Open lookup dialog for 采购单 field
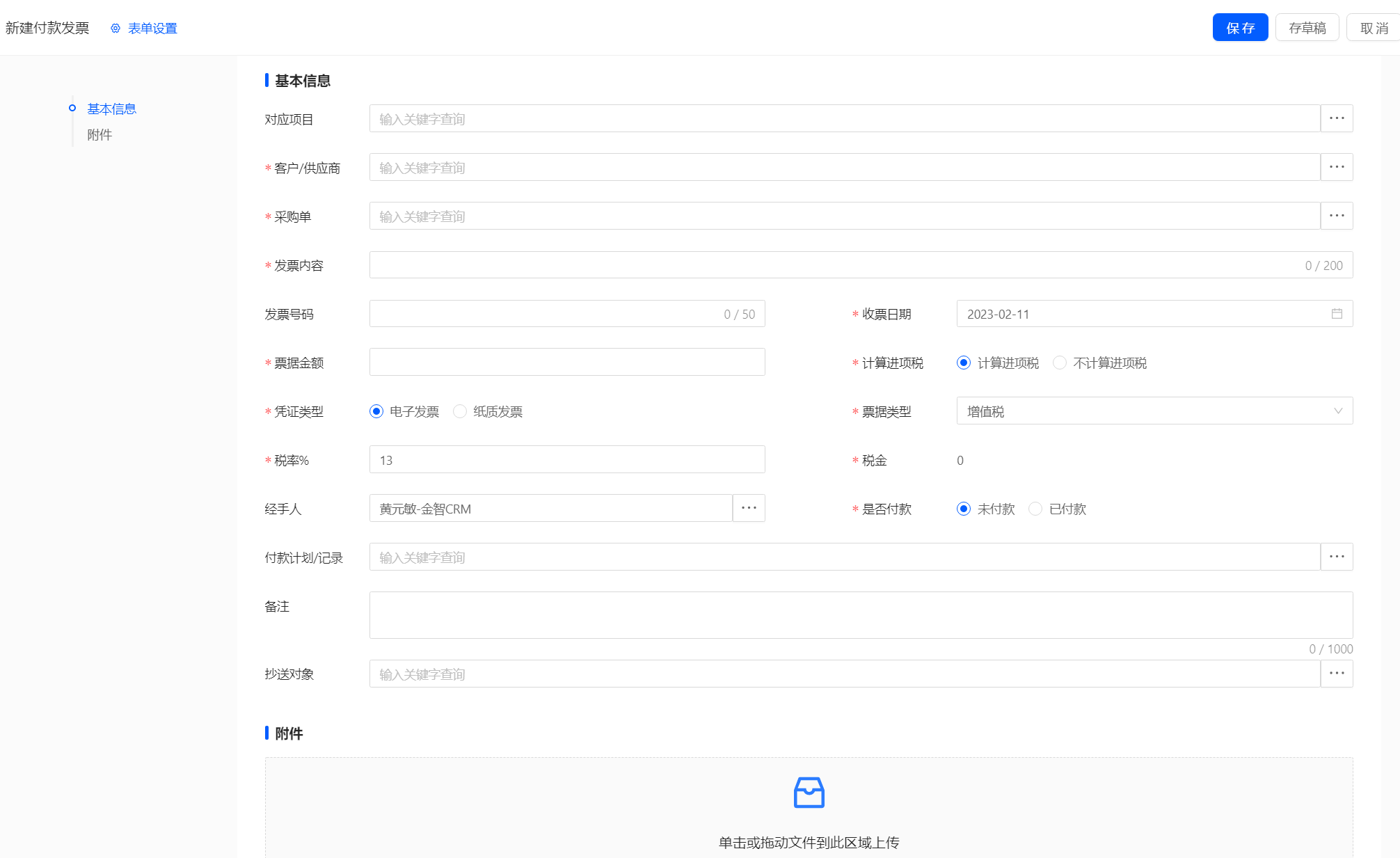Screen dimensions: 1400x858 tap(1336, 216)
